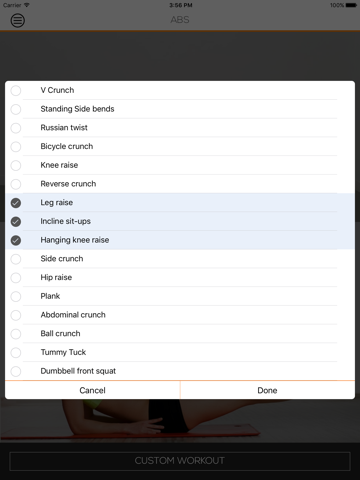Choose the Side crunch exercise row
Viewport: 360px width, 480px height.
180,259
